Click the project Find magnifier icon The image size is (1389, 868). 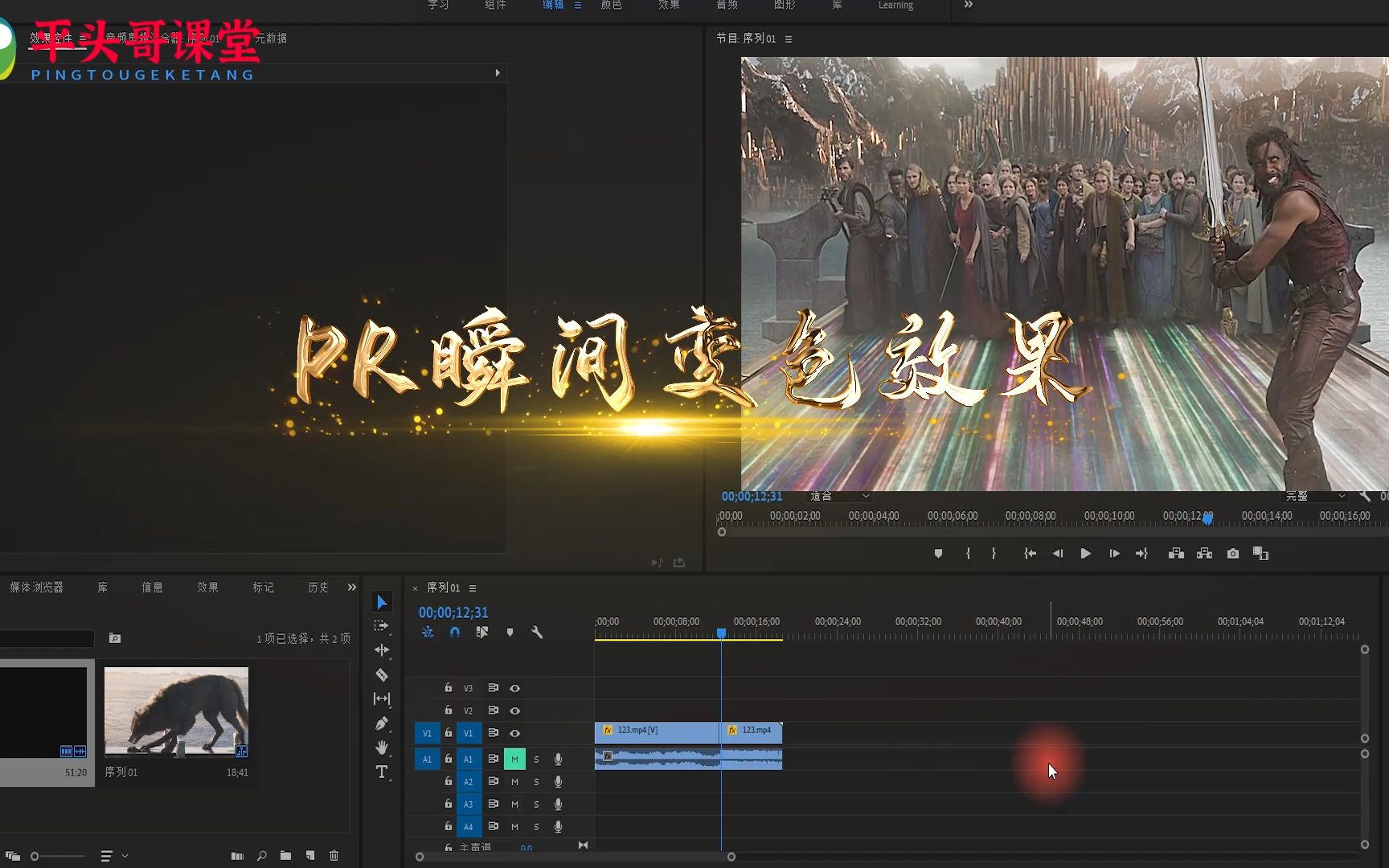pyautogui.click(x=261, y=856)
